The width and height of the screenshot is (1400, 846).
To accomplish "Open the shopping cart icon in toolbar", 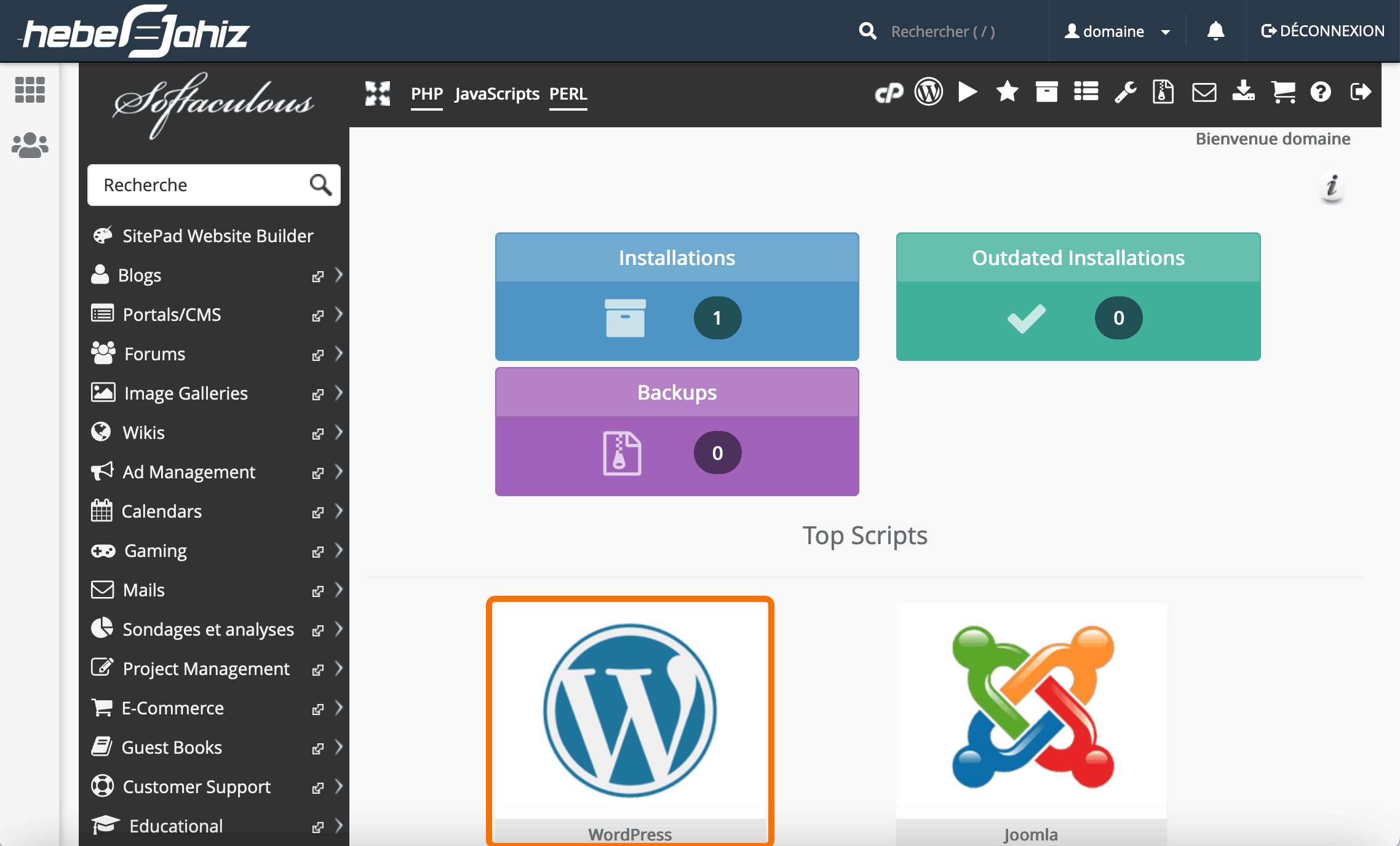I will [x=1283, y=93].
